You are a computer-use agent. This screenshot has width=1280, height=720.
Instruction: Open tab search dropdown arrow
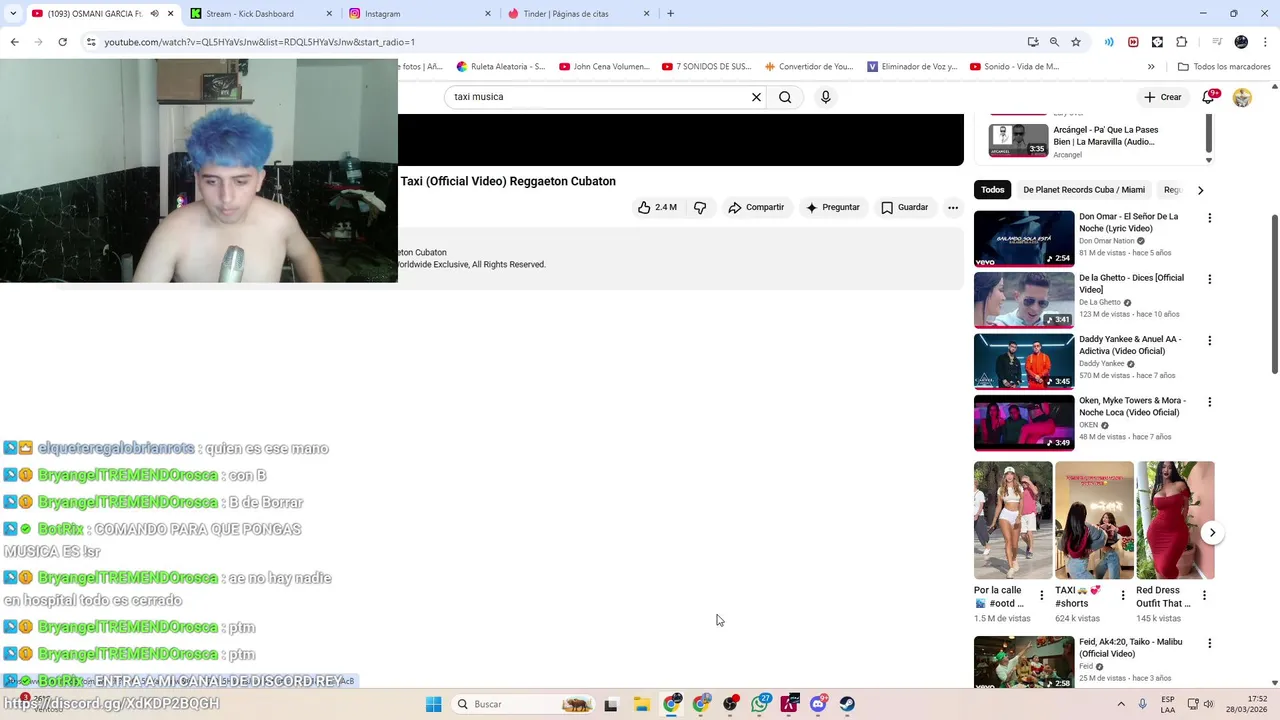point(13,14)
